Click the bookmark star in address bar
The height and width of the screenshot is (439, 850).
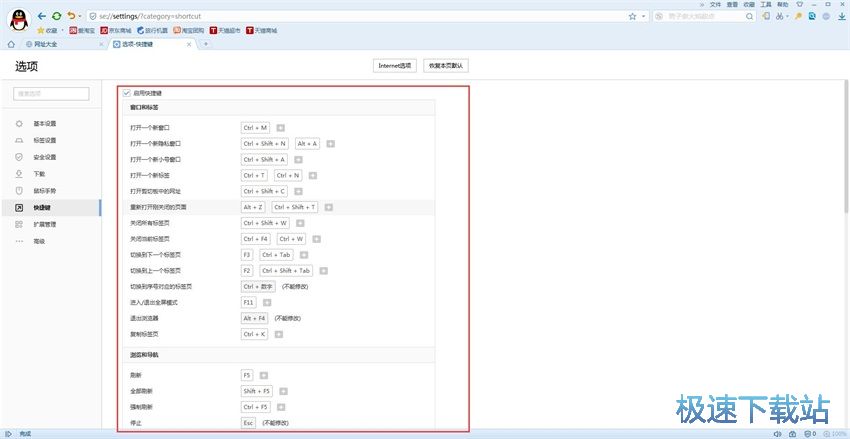point(632,17)
